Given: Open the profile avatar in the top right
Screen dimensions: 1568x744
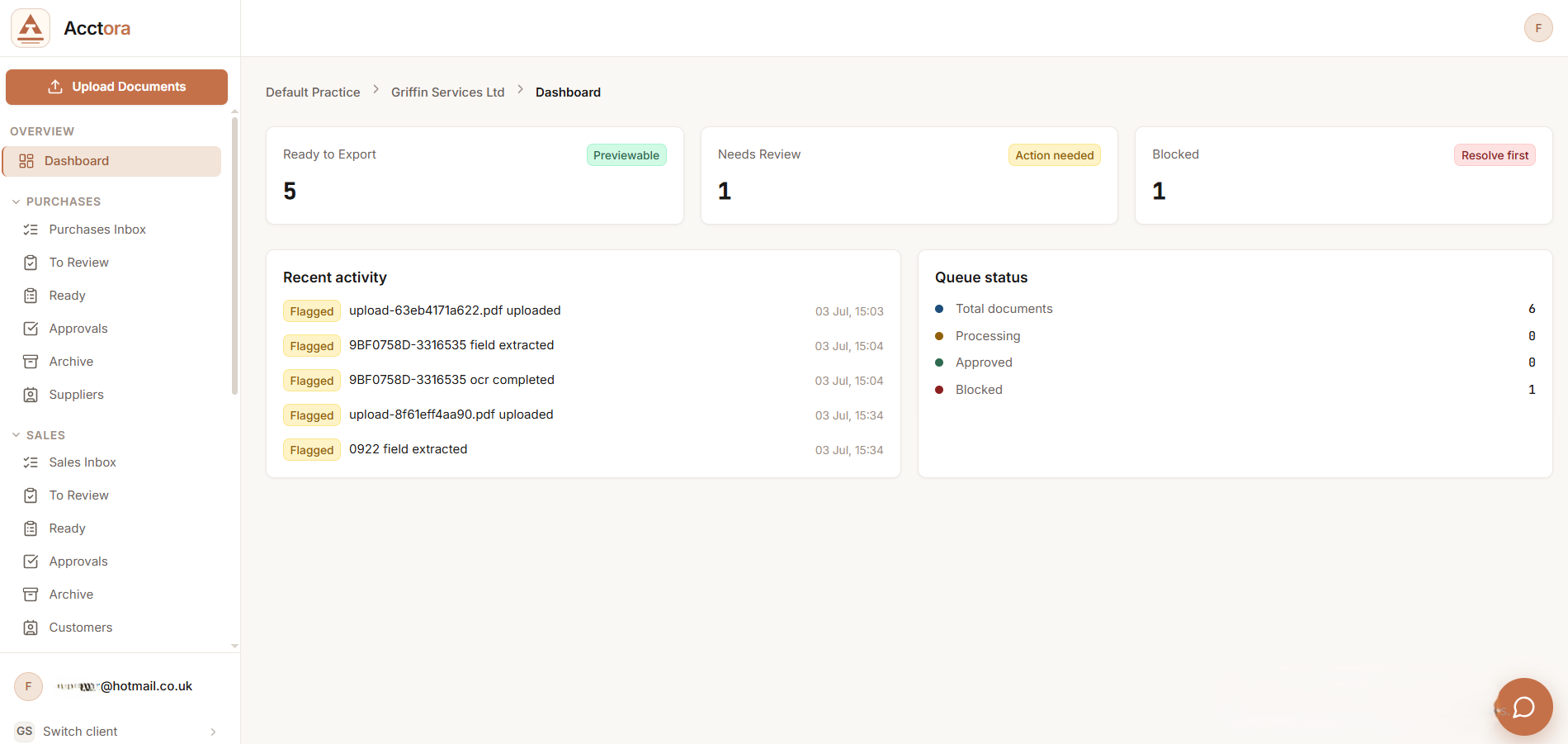Looking at the screenshot, I should (x=1538, y=28).
